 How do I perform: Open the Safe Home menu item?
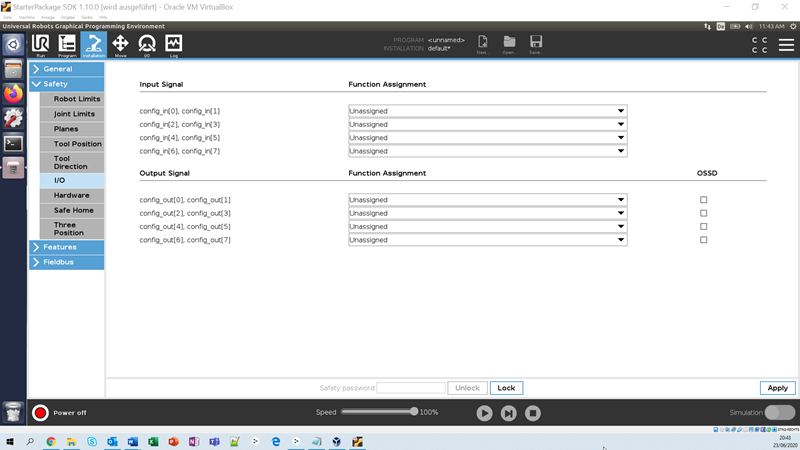(73, 210)
